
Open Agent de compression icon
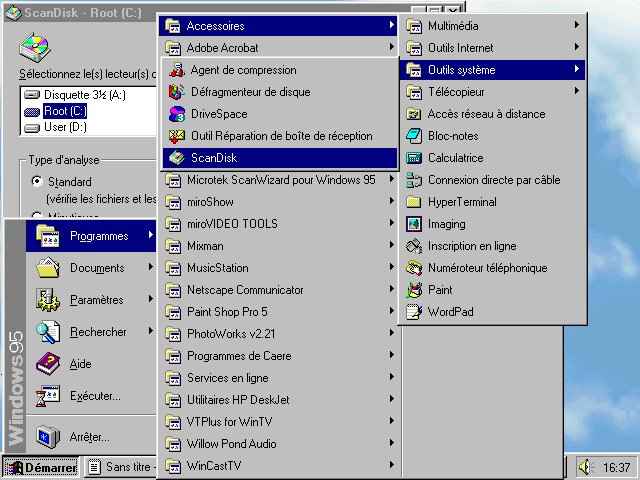[177, 70]
